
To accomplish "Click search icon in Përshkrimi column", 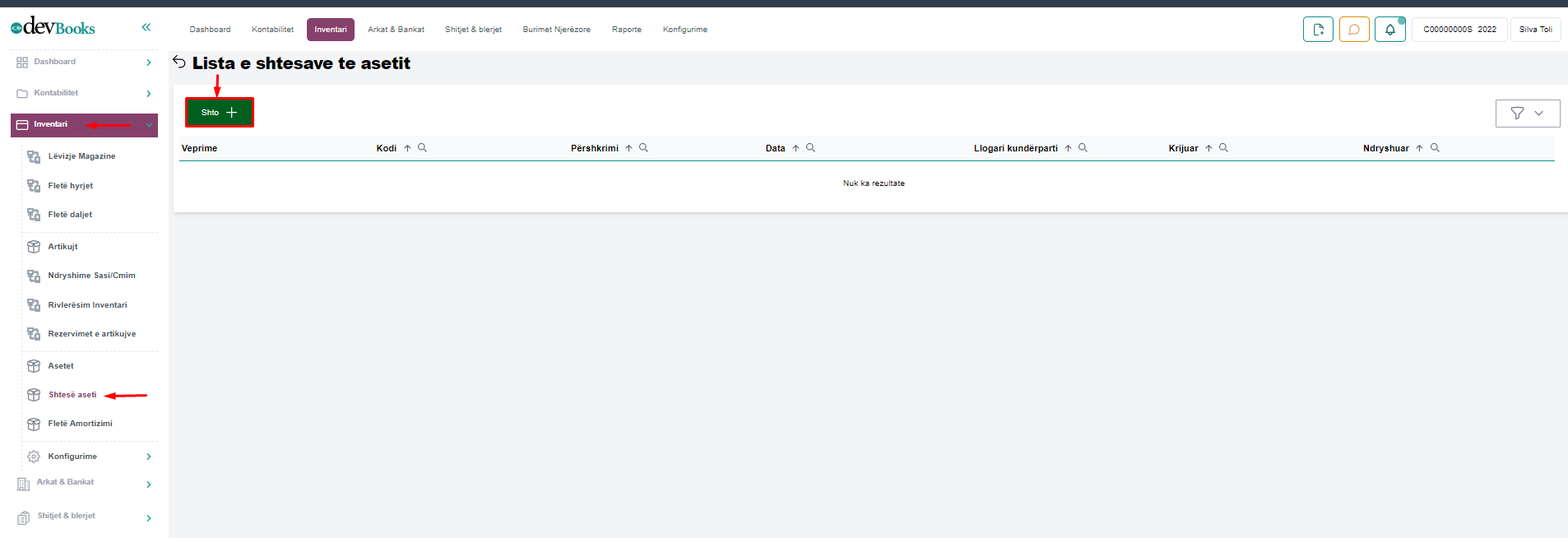I will tap(643, 148).
